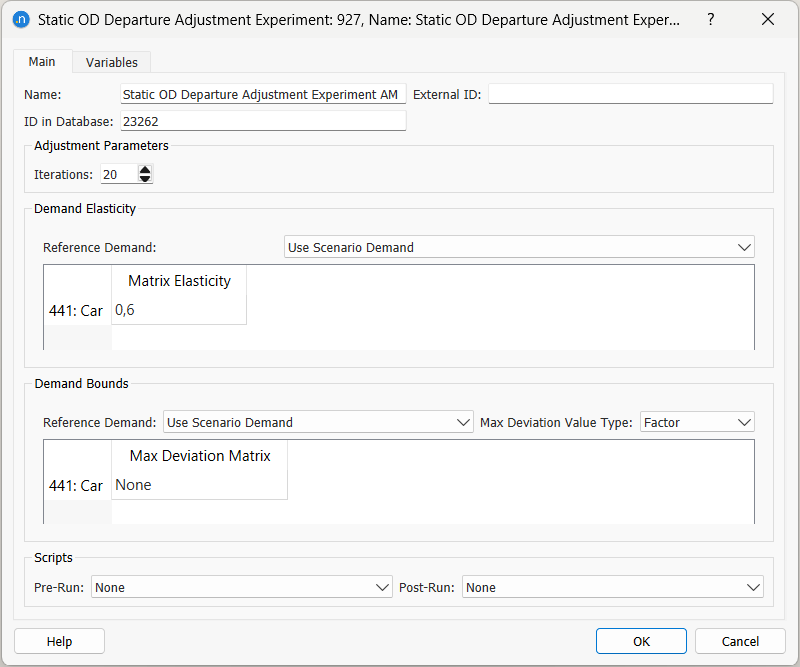The width and height of the screenshot is (800, 667).
Task: Dismiss the dialog with Cancel
Action: (x=739, y=641)
